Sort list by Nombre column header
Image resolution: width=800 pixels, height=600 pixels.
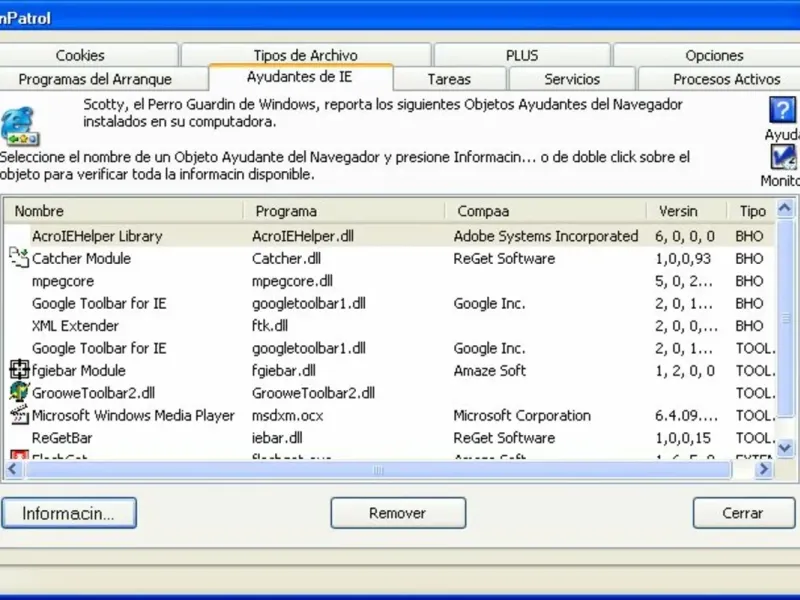click(x=123, y=211)
